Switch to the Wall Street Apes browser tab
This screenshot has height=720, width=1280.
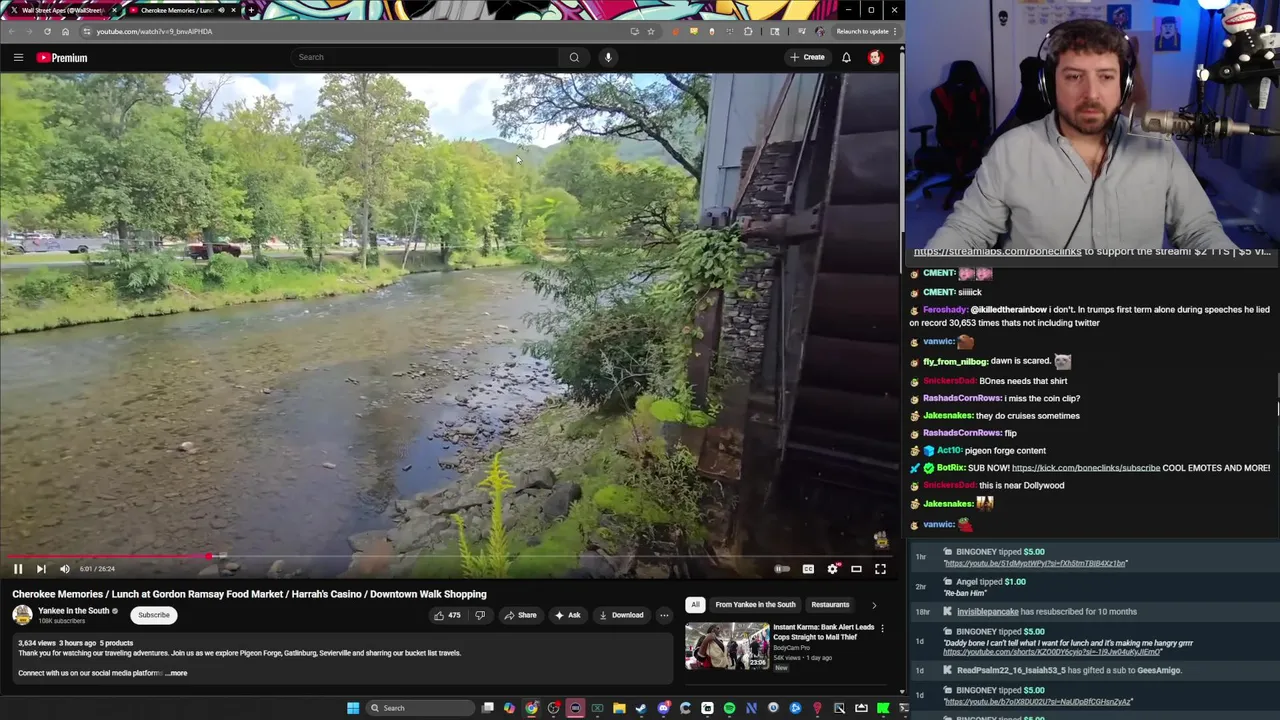point(64,10)
